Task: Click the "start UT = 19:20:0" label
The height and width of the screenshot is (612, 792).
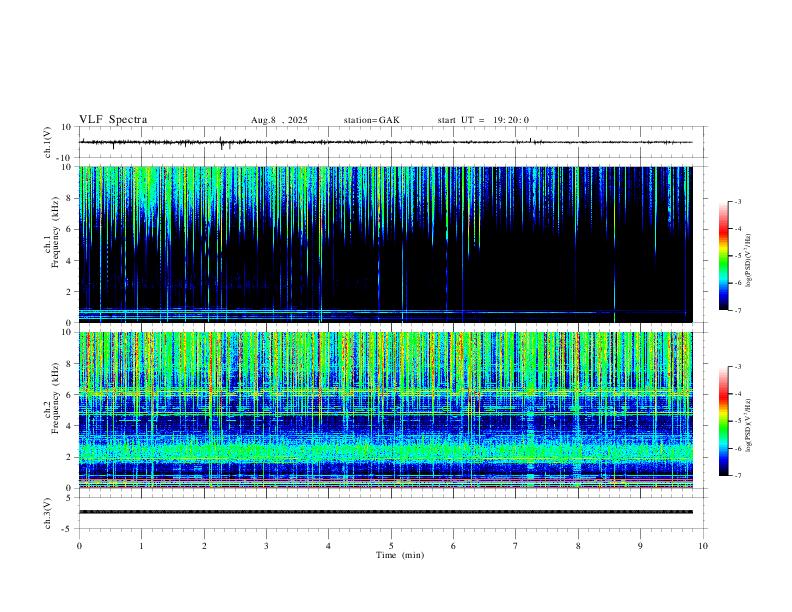Action: pos(483,120)
